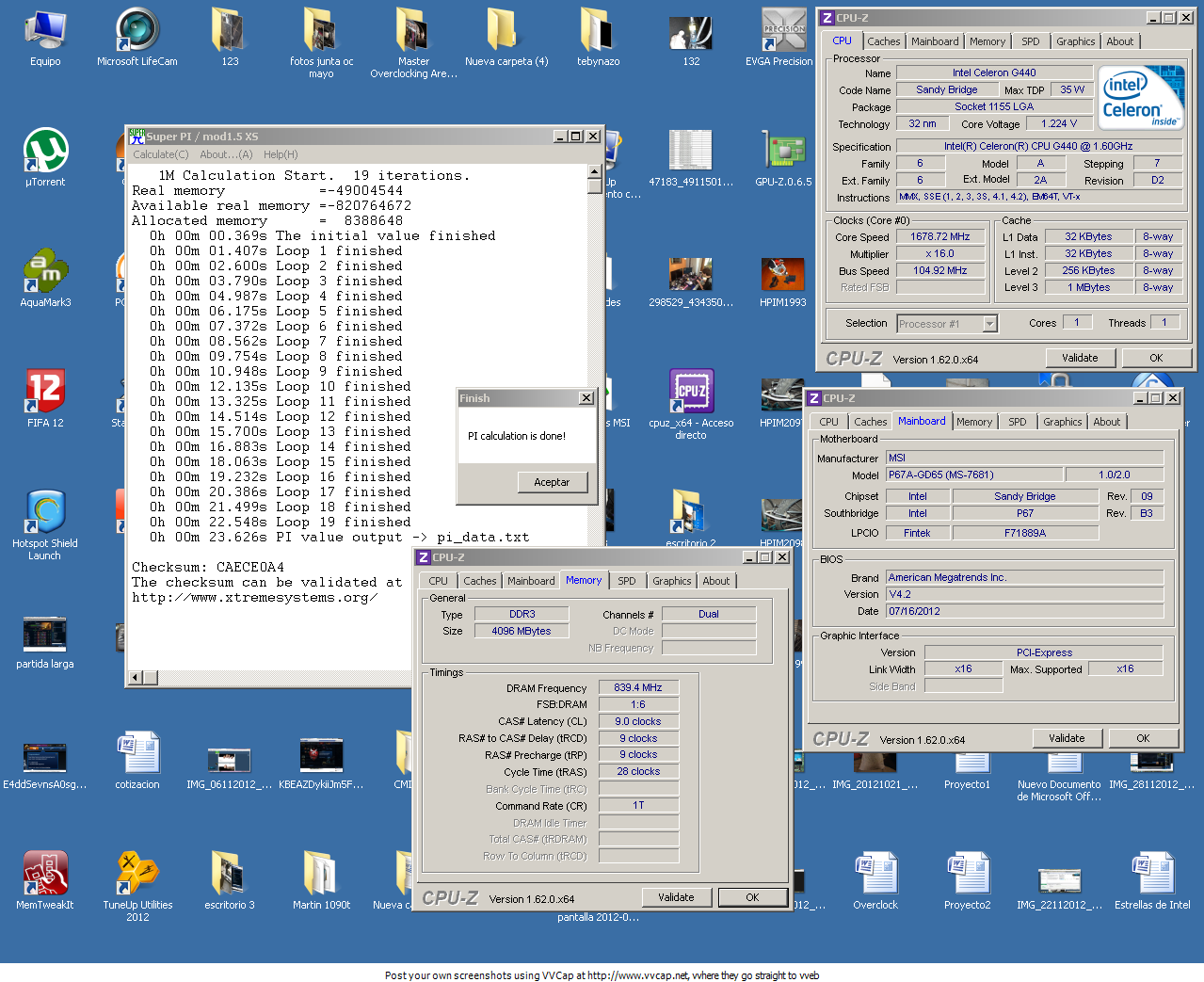Viewport: 1204px width, 982px height.
Task: Open Mainboard tab in Memory CPU-Z window
Action: (531, 581)
